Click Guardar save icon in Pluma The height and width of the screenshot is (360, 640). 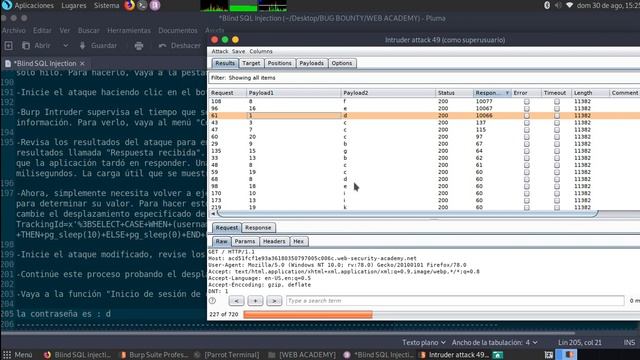point(82,46)
